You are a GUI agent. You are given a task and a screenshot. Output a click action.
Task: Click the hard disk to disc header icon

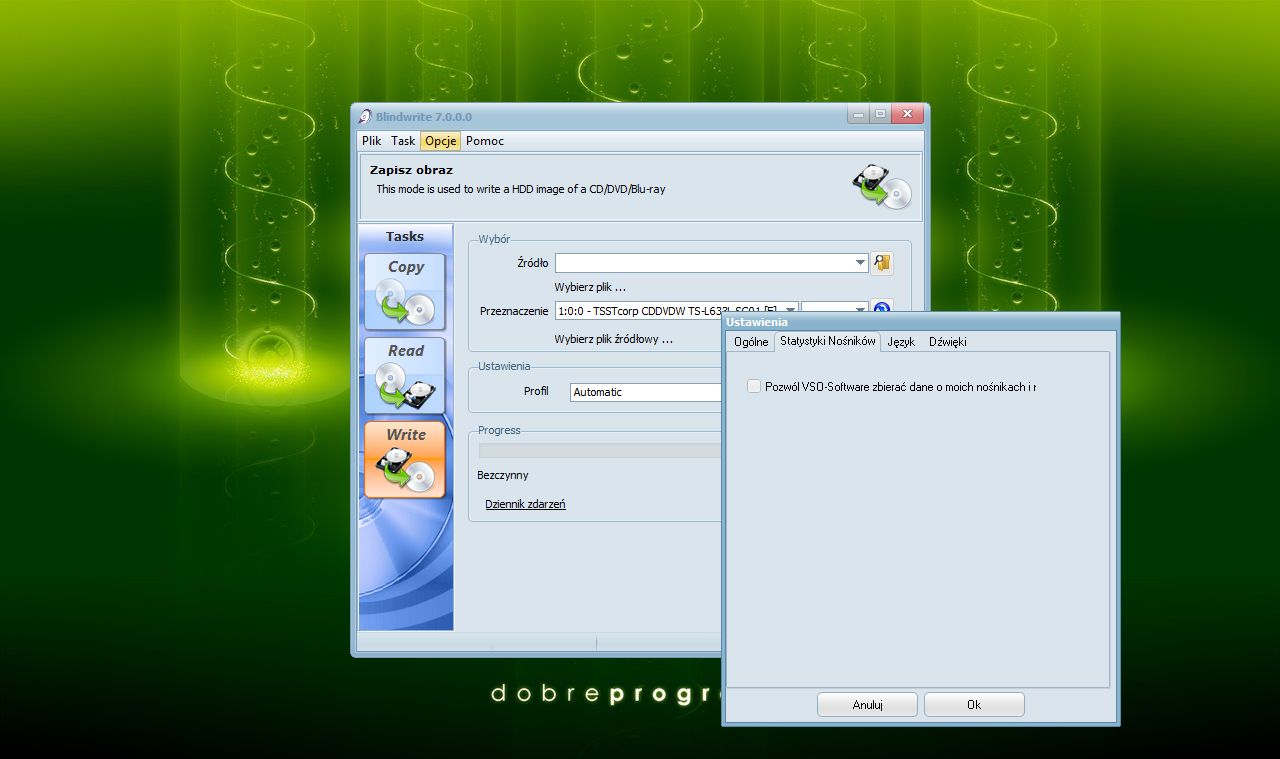click(x=881, y=187)
